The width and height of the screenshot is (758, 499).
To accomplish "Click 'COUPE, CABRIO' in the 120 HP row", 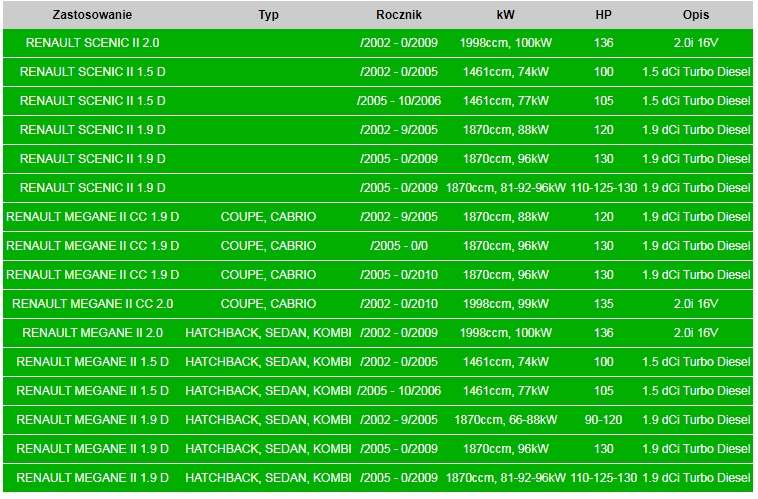I will click(268, 217).
